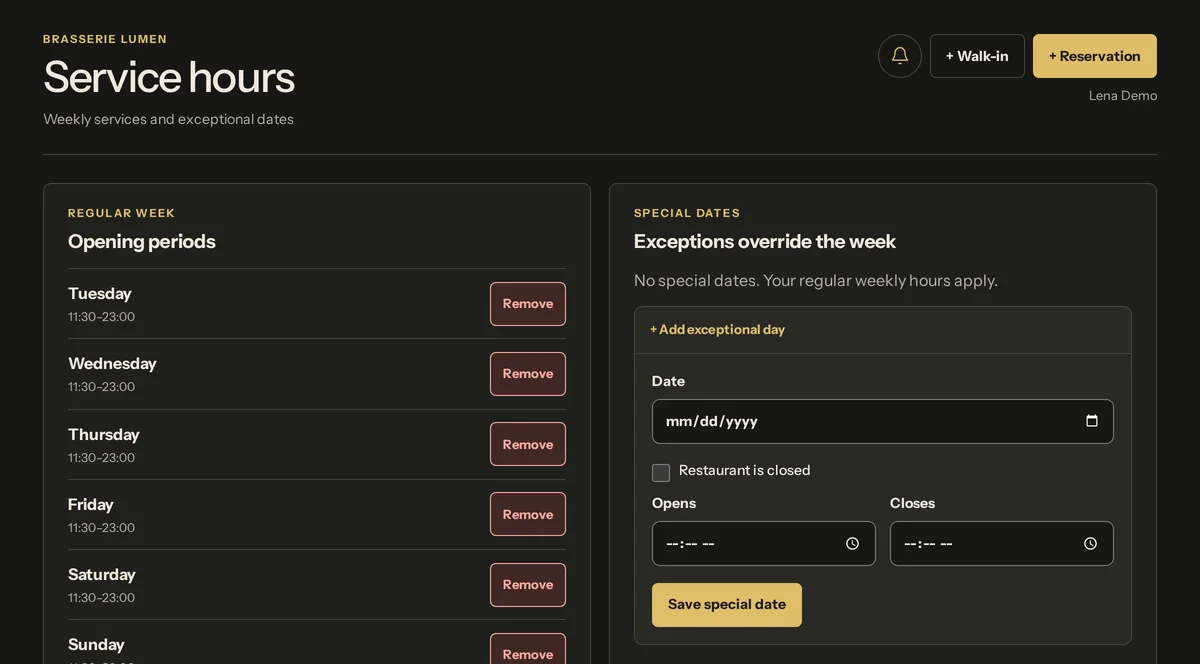Click the + Walk-in button
Image resolution: width=1200 pixels, height=664 pixels.
click(977, 56)
